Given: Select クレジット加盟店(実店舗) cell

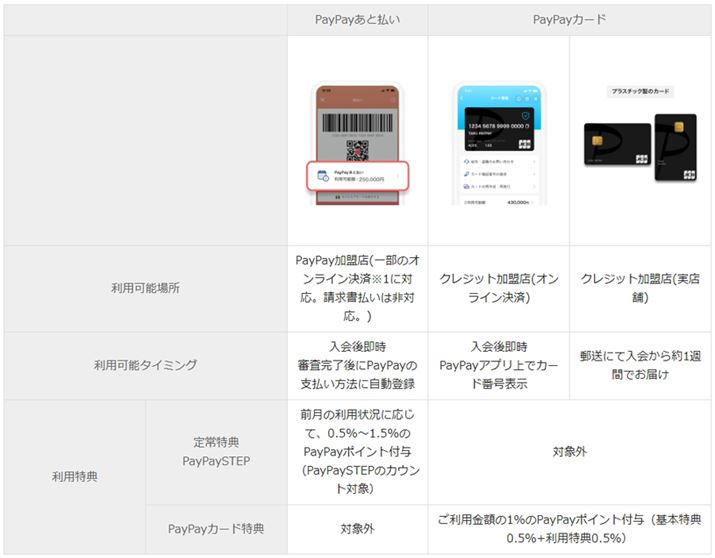Looking at the screenshot, I should click(640, 288).
